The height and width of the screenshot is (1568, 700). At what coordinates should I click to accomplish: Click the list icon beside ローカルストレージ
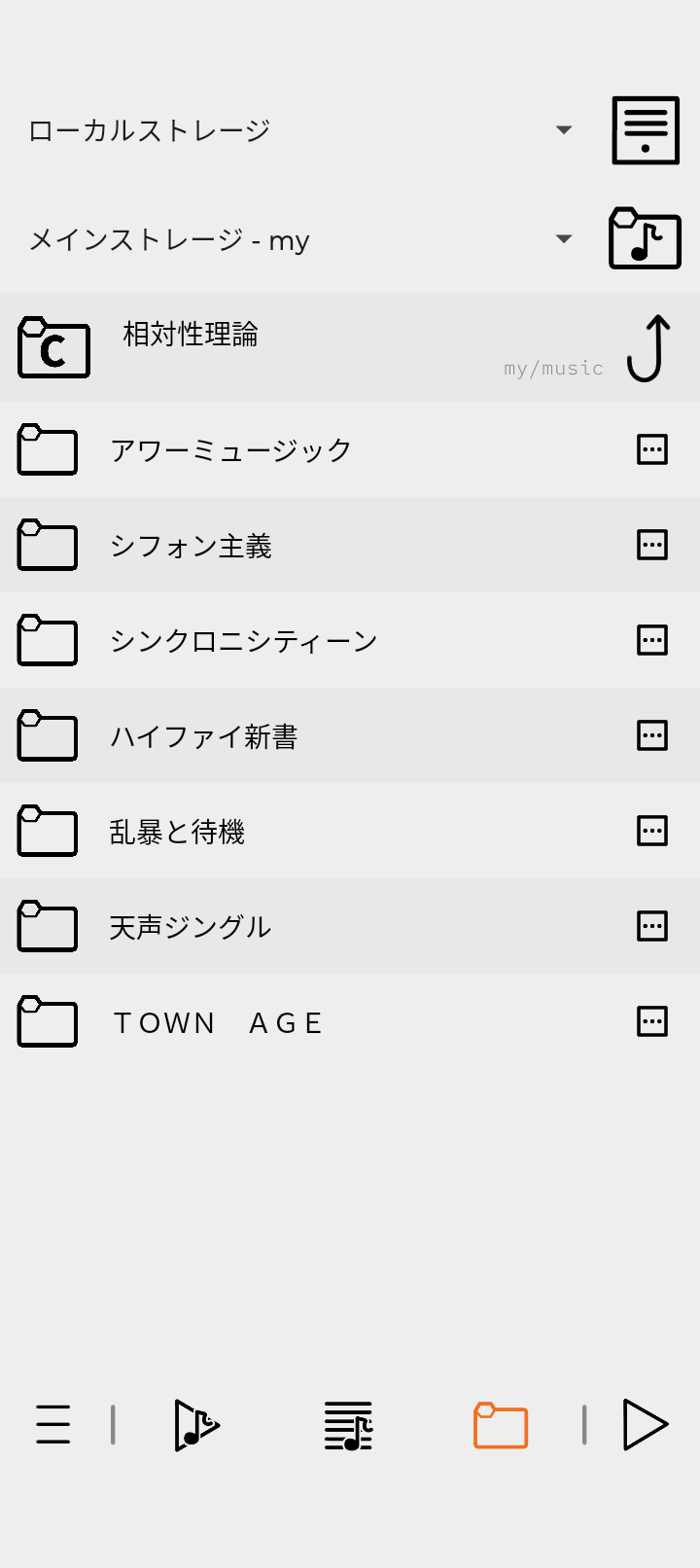tap(645, 130)
